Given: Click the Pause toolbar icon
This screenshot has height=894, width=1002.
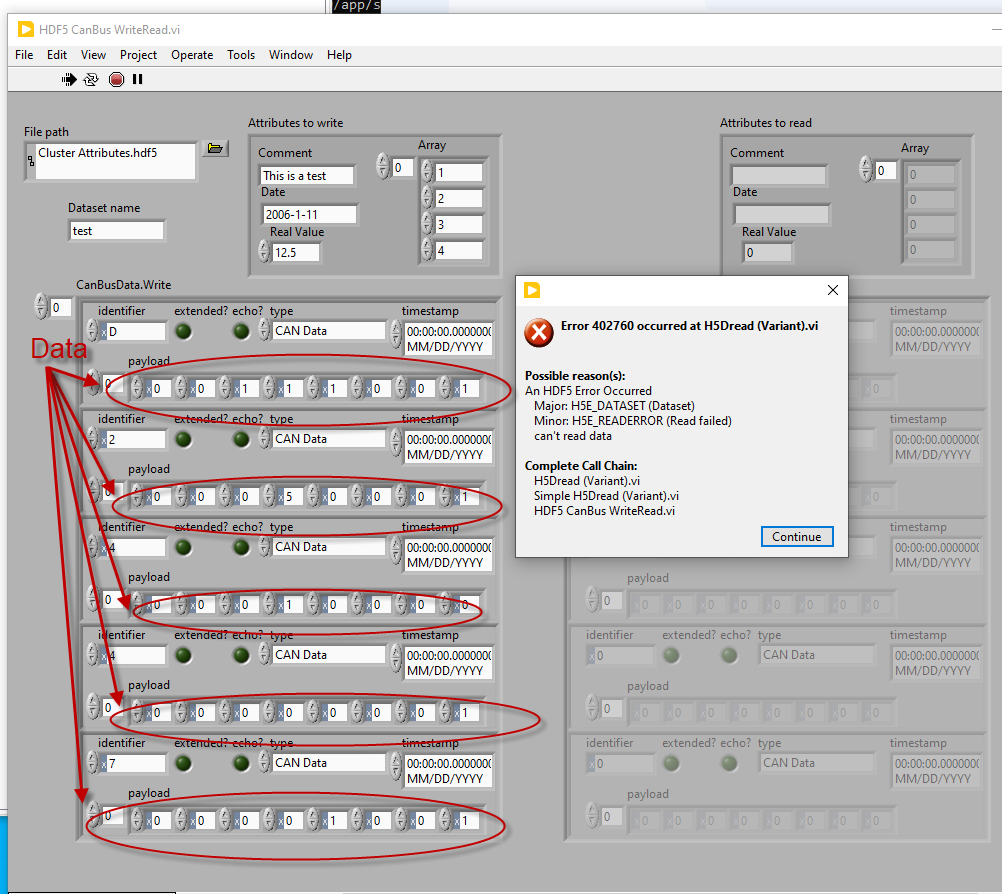Looking at the screenshot, I should click(x=137, y=79).
